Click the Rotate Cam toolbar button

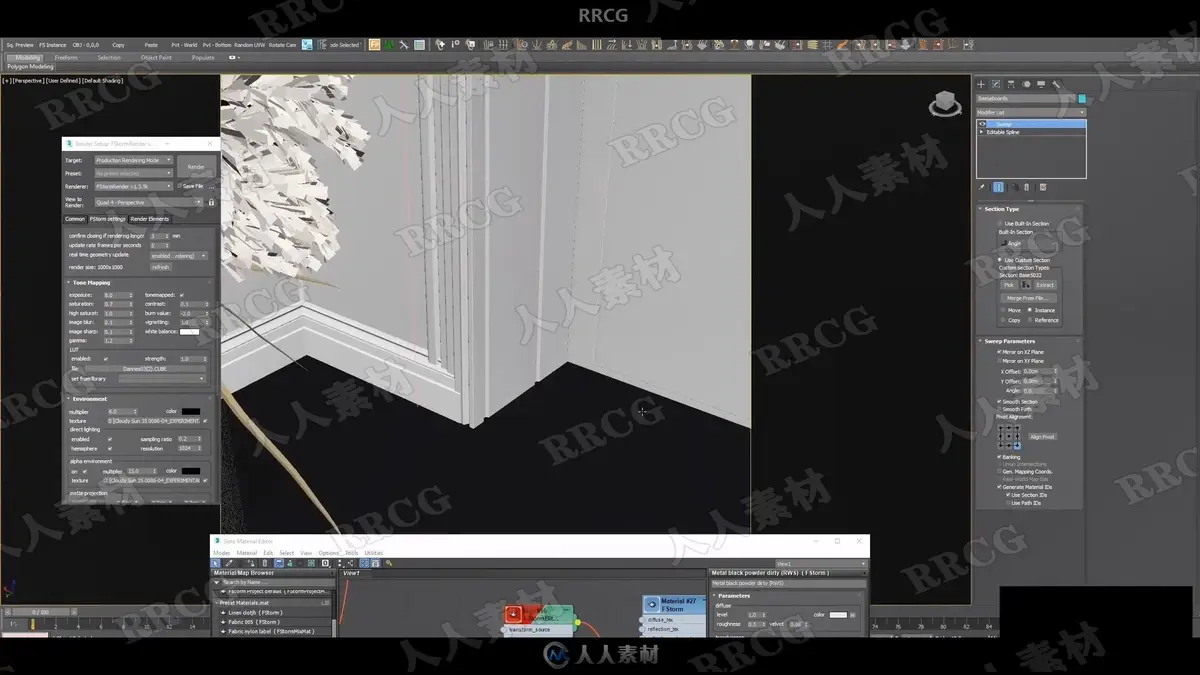coord(282,45)
